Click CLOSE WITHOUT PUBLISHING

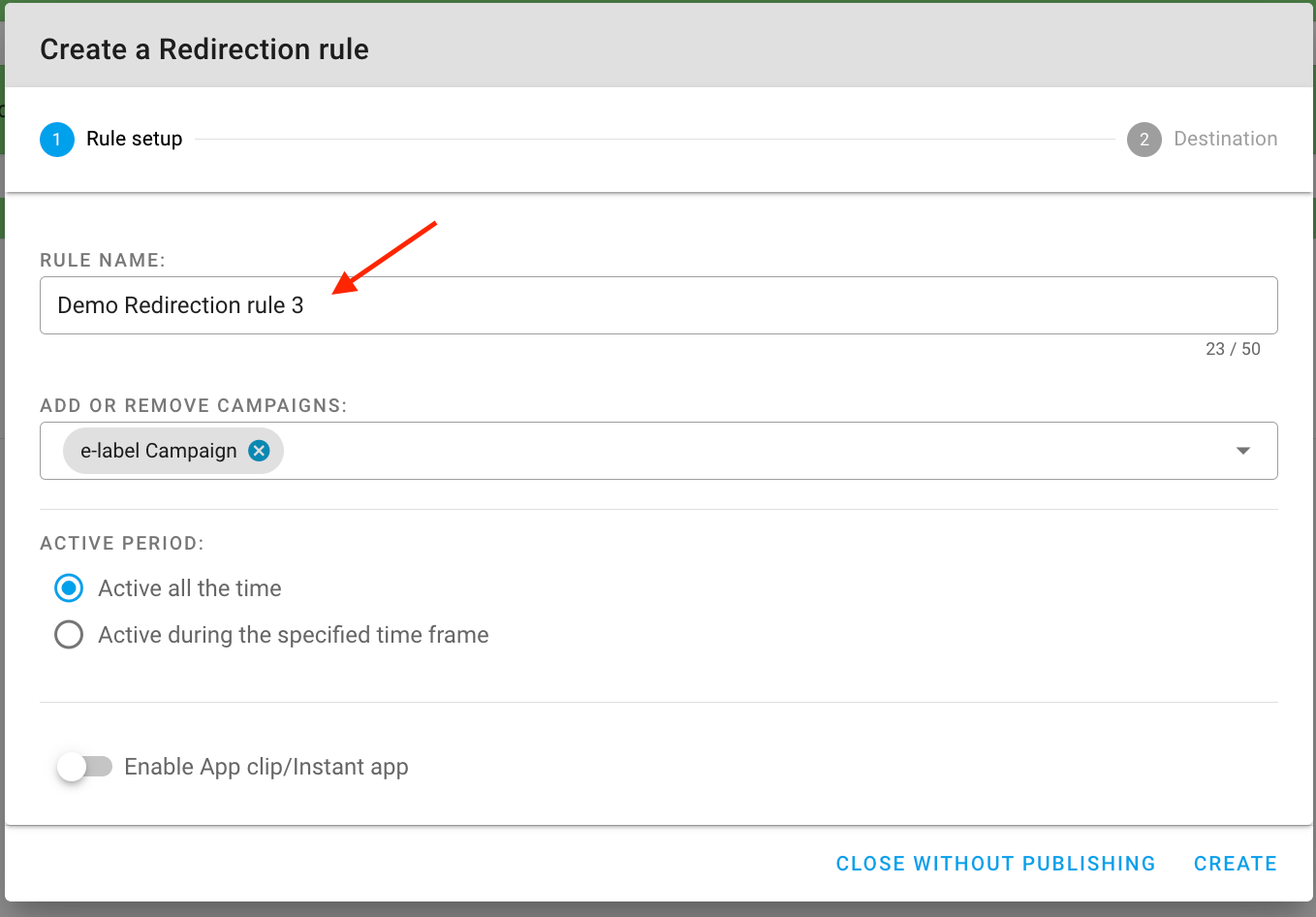click(x=995, y=863)
